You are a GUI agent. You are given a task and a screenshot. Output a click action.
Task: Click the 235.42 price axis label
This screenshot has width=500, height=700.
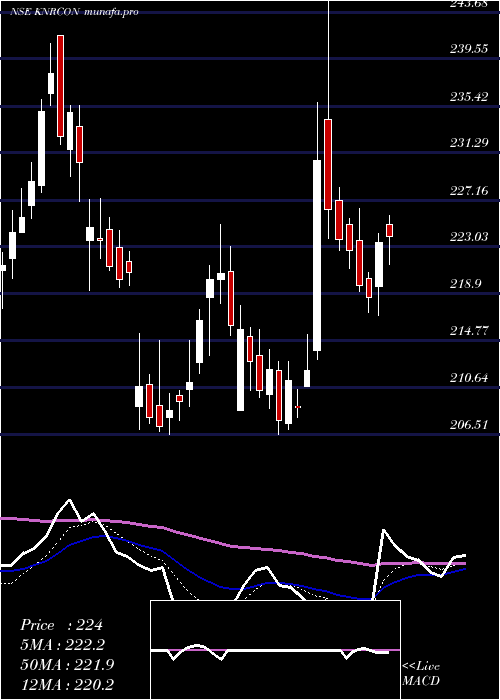pyautogui.click(x=468, y=96)
